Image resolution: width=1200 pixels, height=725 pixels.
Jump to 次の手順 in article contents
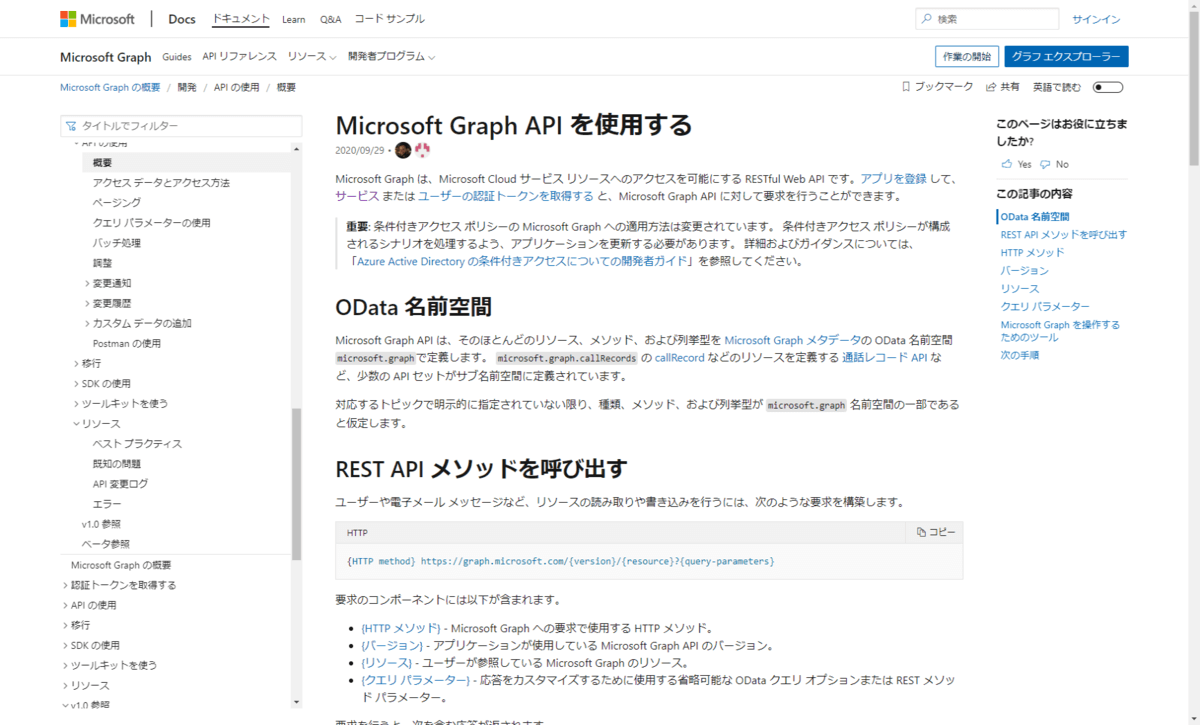tap(1020, 354)
